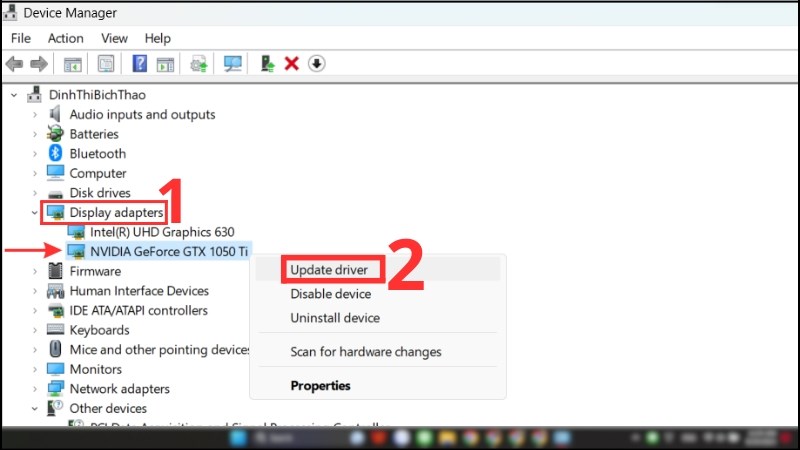Click the Bluetooth icon in the device tree
This screenshot has height=450, width=800.
point(55,154)
